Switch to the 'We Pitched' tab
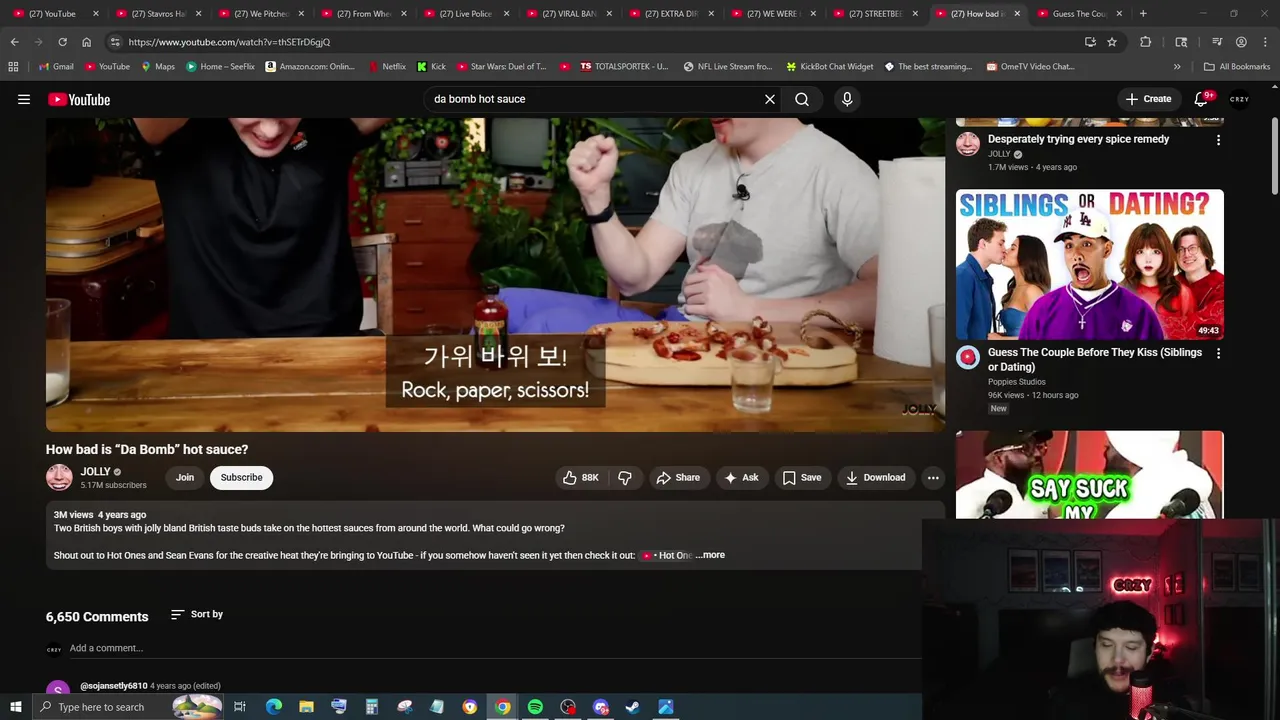Viewport: 1280px width, 720px height. click(262, 14)
